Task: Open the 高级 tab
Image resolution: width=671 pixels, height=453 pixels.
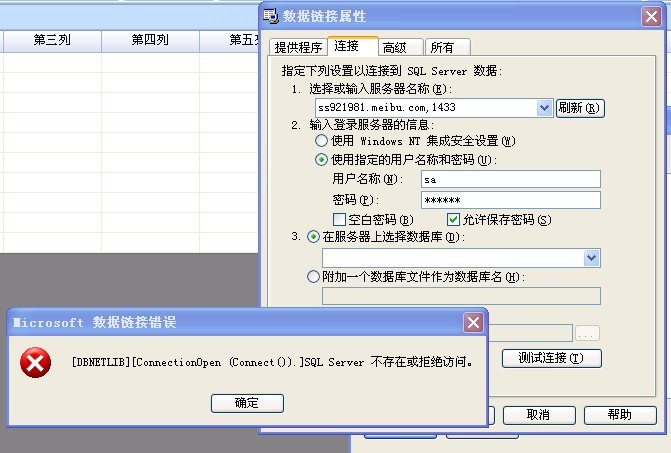Action: coord(401,47)
